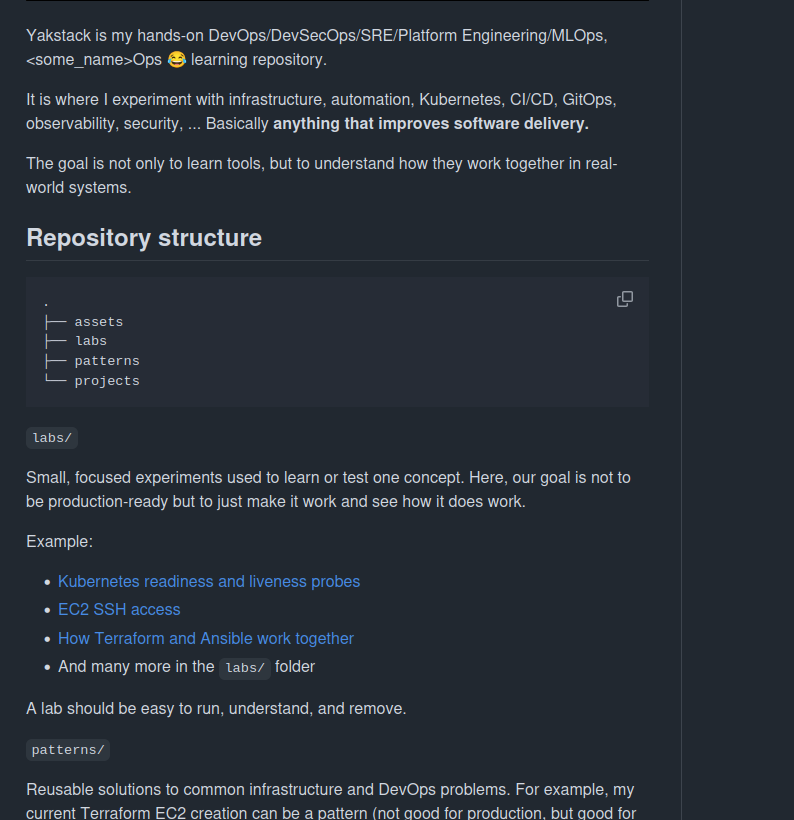Viewport: 794px width, 820px height.
Task: Click the Repository structure heading
Action: click(x=144, y=238)
